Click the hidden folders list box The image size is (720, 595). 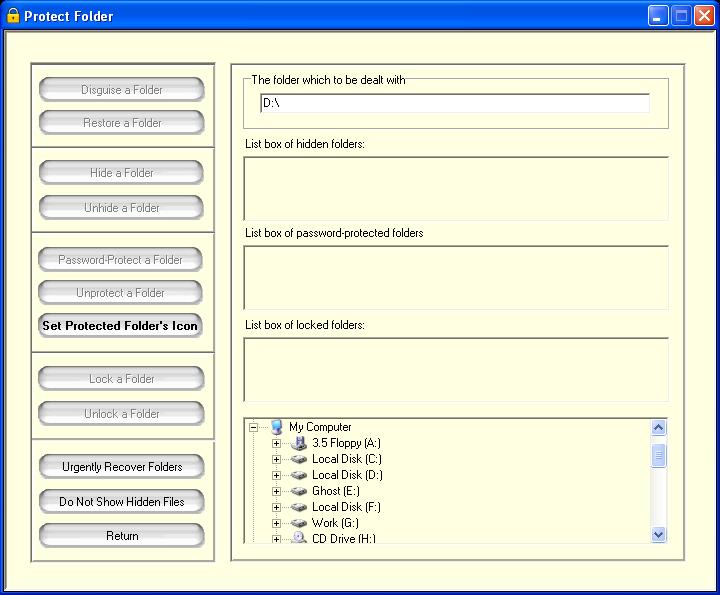pyautogui.click(x=456, y=189)
